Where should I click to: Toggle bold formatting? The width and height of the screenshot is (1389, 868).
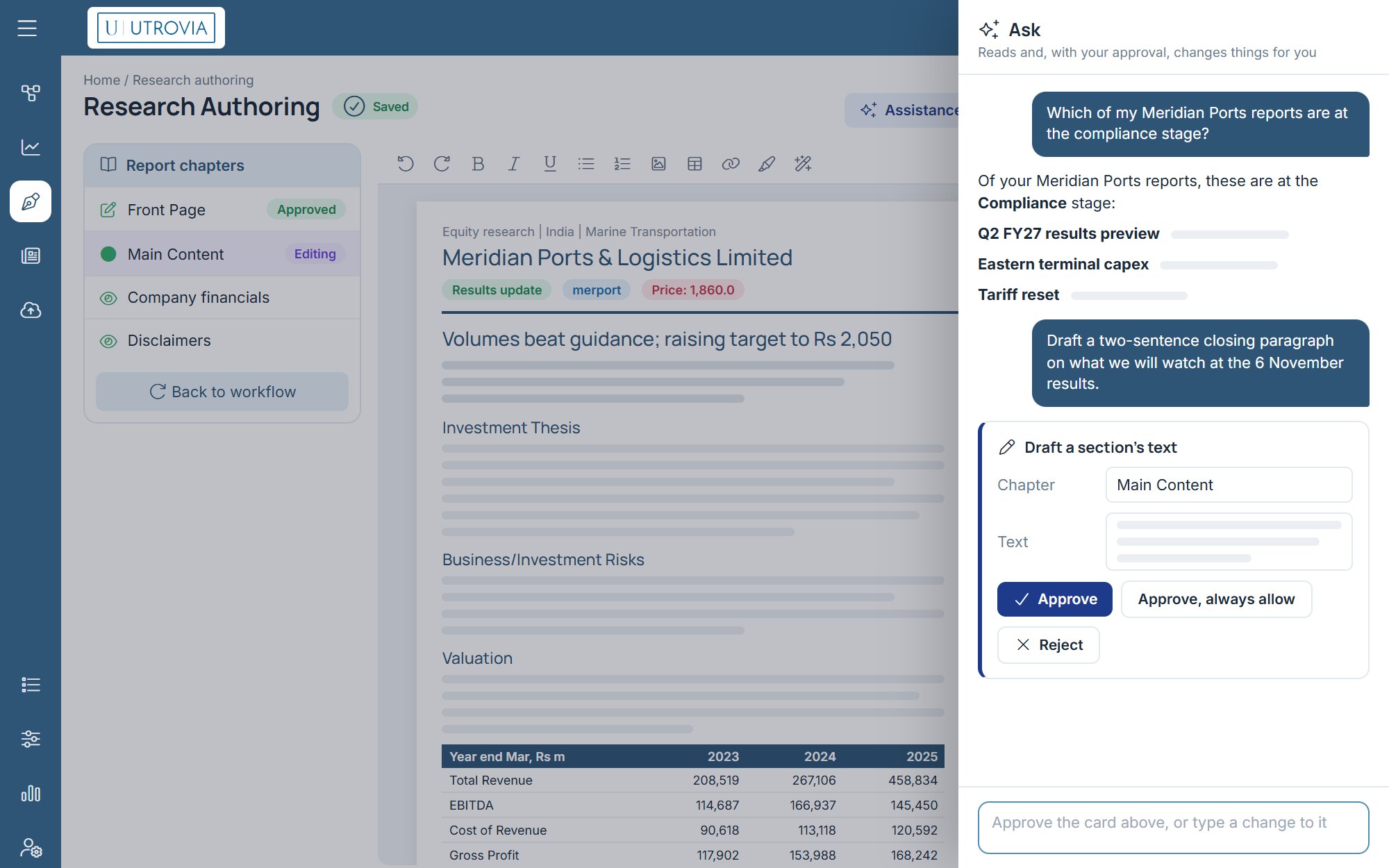pyautogui.click(x=478, y=164)
